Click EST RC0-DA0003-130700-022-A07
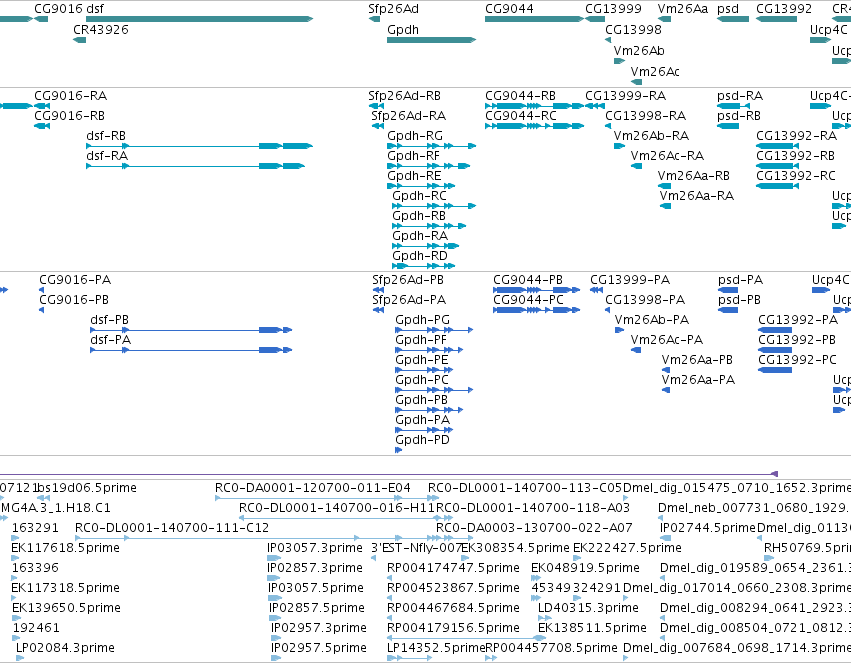The width and height of the screenshot is (851, 663). (534, 527)
